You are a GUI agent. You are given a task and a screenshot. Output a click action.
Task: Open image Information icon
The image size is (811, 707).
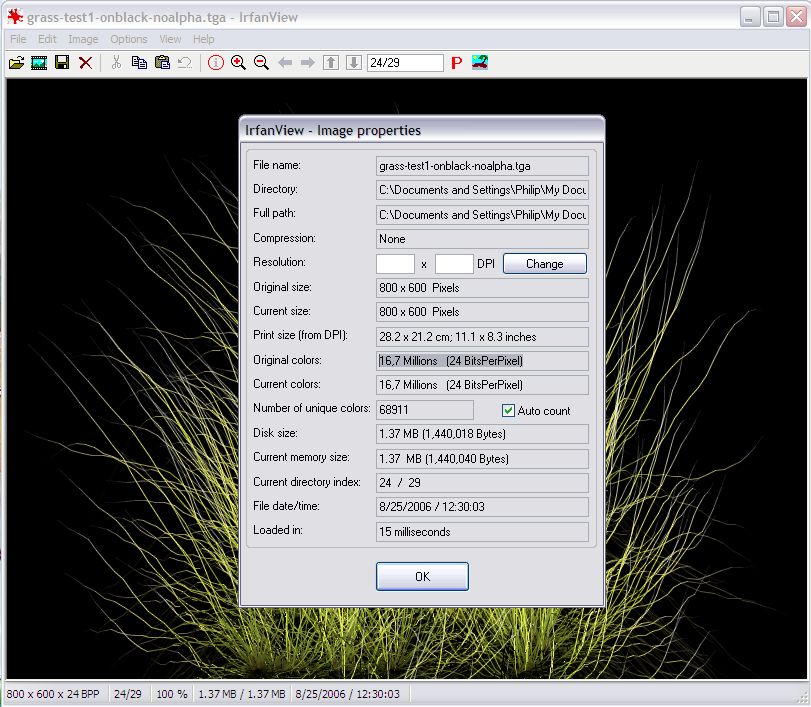[215, 63]
